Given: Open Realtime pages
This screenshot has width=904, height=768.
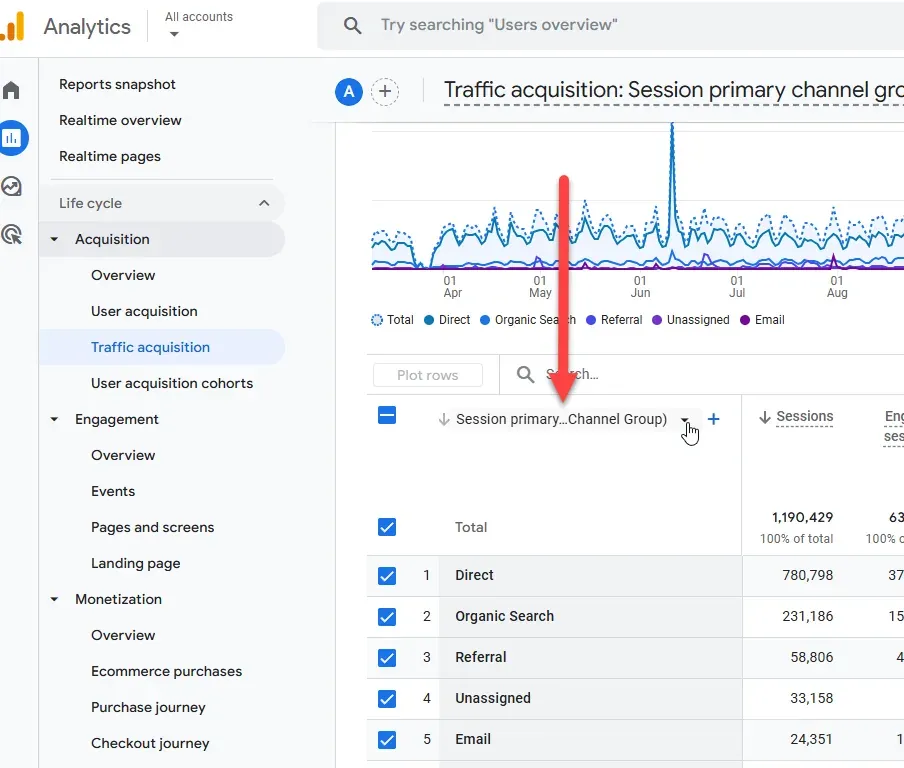Looking at the screenshot, I should (110, 156).
